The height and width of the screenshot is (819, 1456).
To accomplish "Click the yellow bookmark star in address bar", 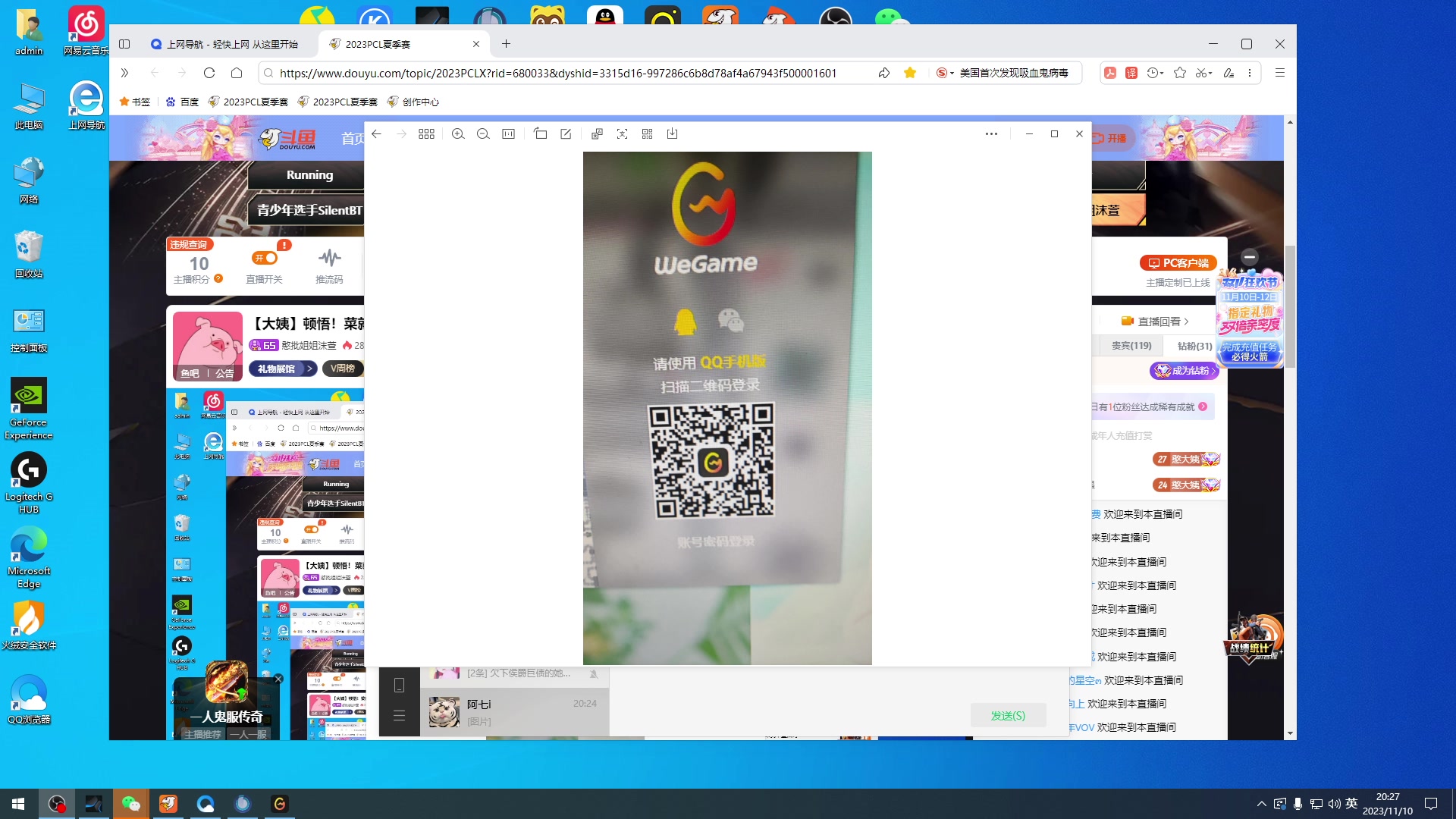I will coord(911,73).
